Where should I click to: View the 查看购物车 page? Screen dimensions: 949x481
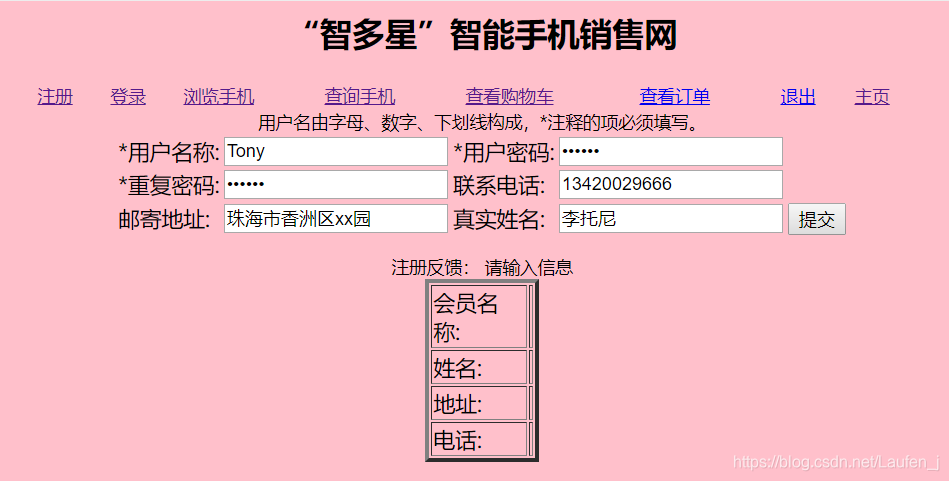(x=510, y=97)
